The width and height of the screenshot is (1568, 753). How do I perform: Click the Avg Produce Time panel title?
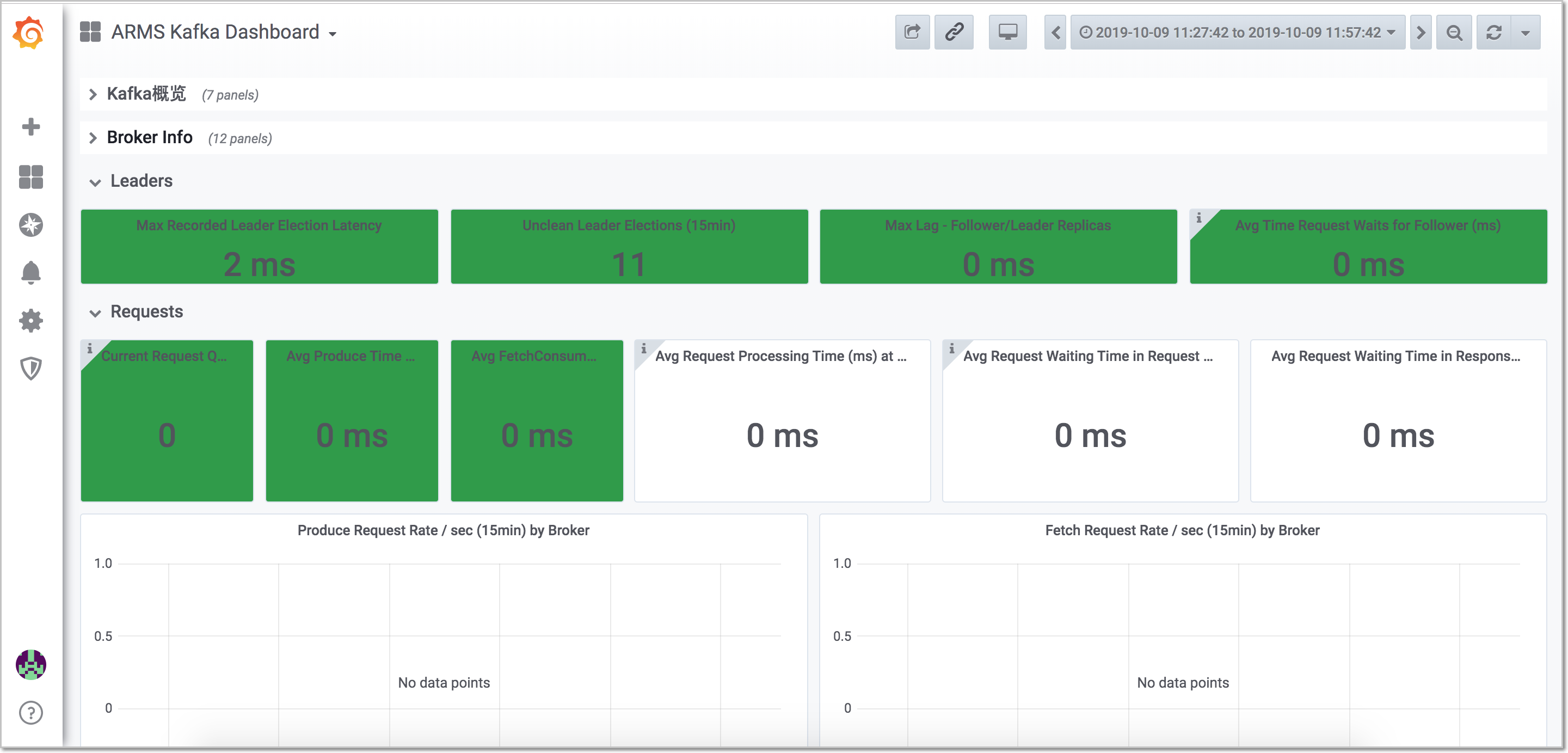[x=351, y=356]
